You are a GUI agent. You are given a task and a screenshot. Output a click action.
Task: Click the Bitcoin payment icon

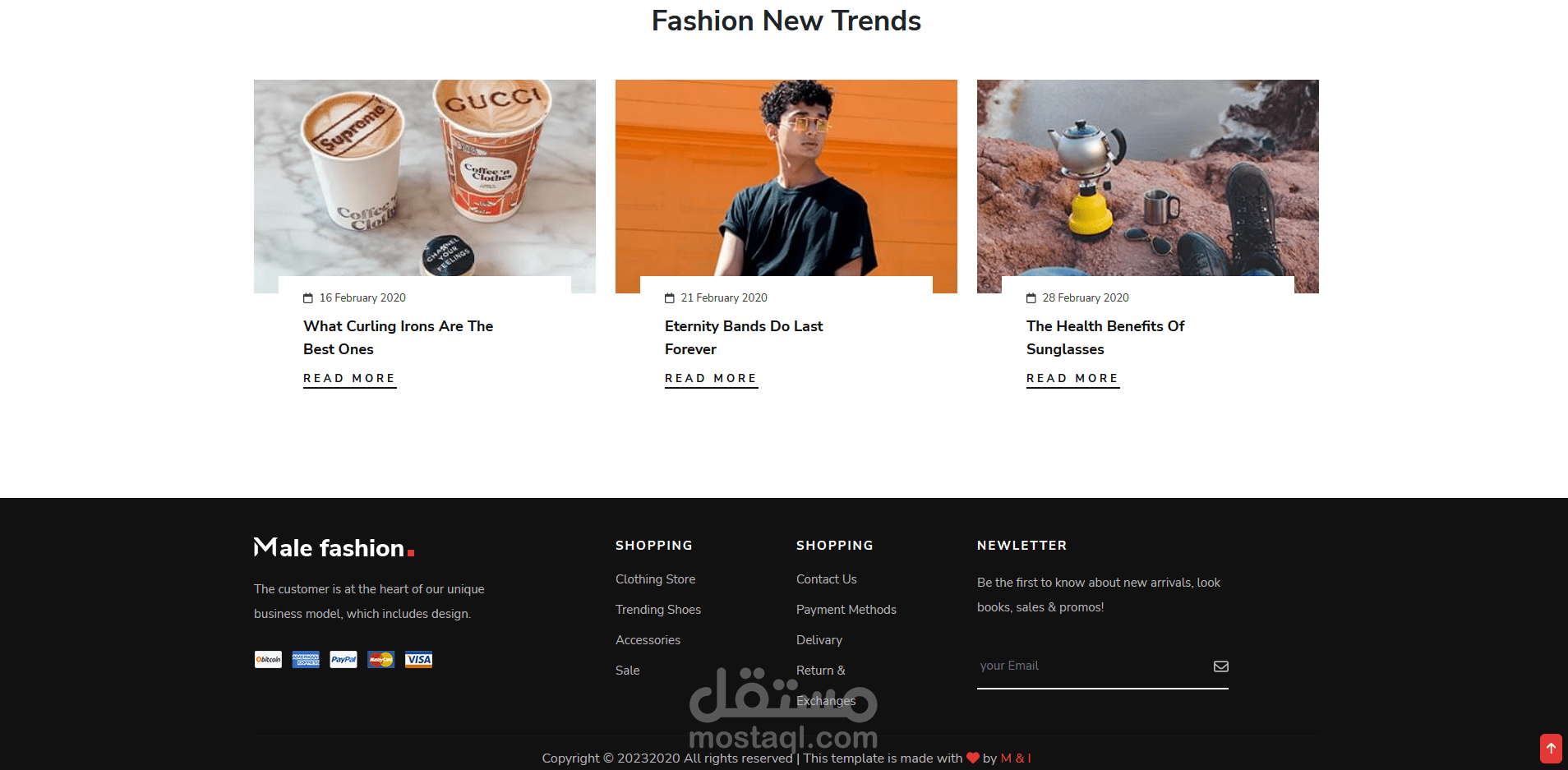point(268,660)
